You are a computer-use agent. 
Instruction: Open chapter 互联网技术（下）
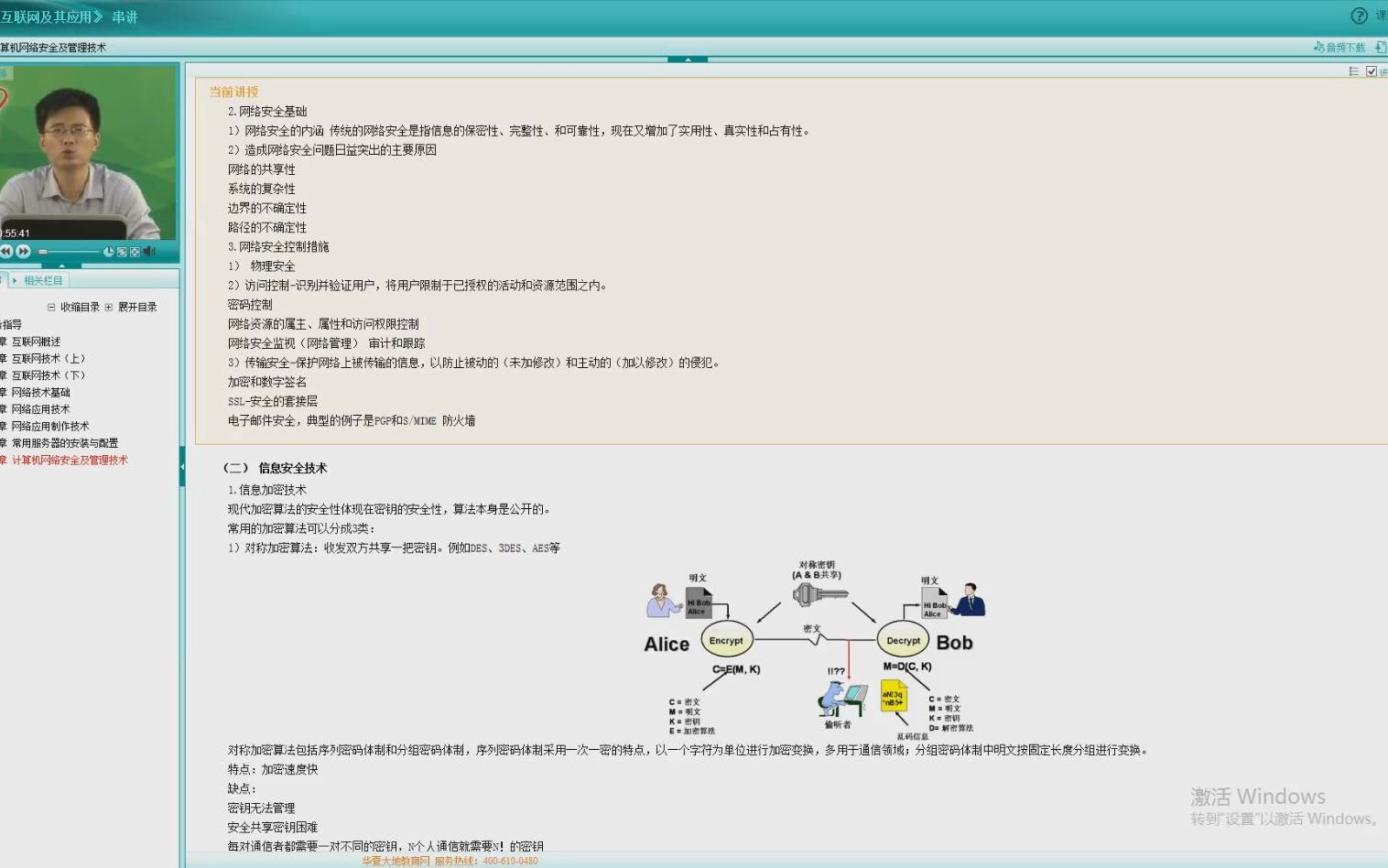coord(48,375)
